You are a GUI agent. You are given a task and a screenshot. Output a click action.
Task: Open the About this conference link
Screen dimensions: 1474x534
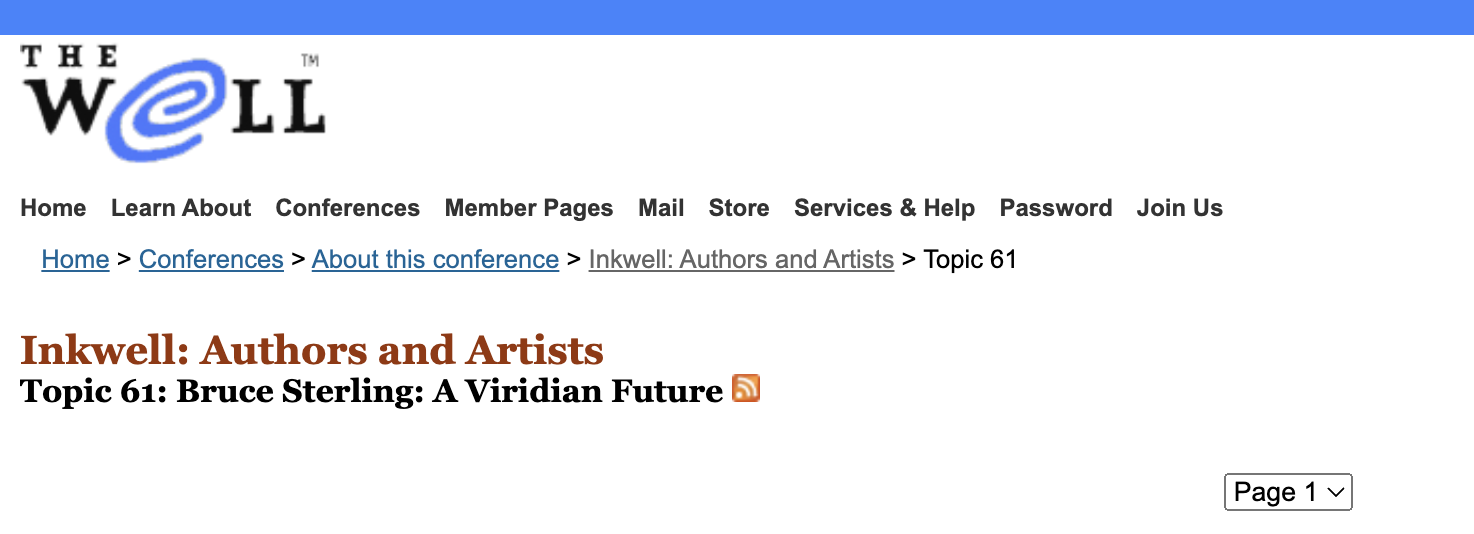[x=435, y=260]
